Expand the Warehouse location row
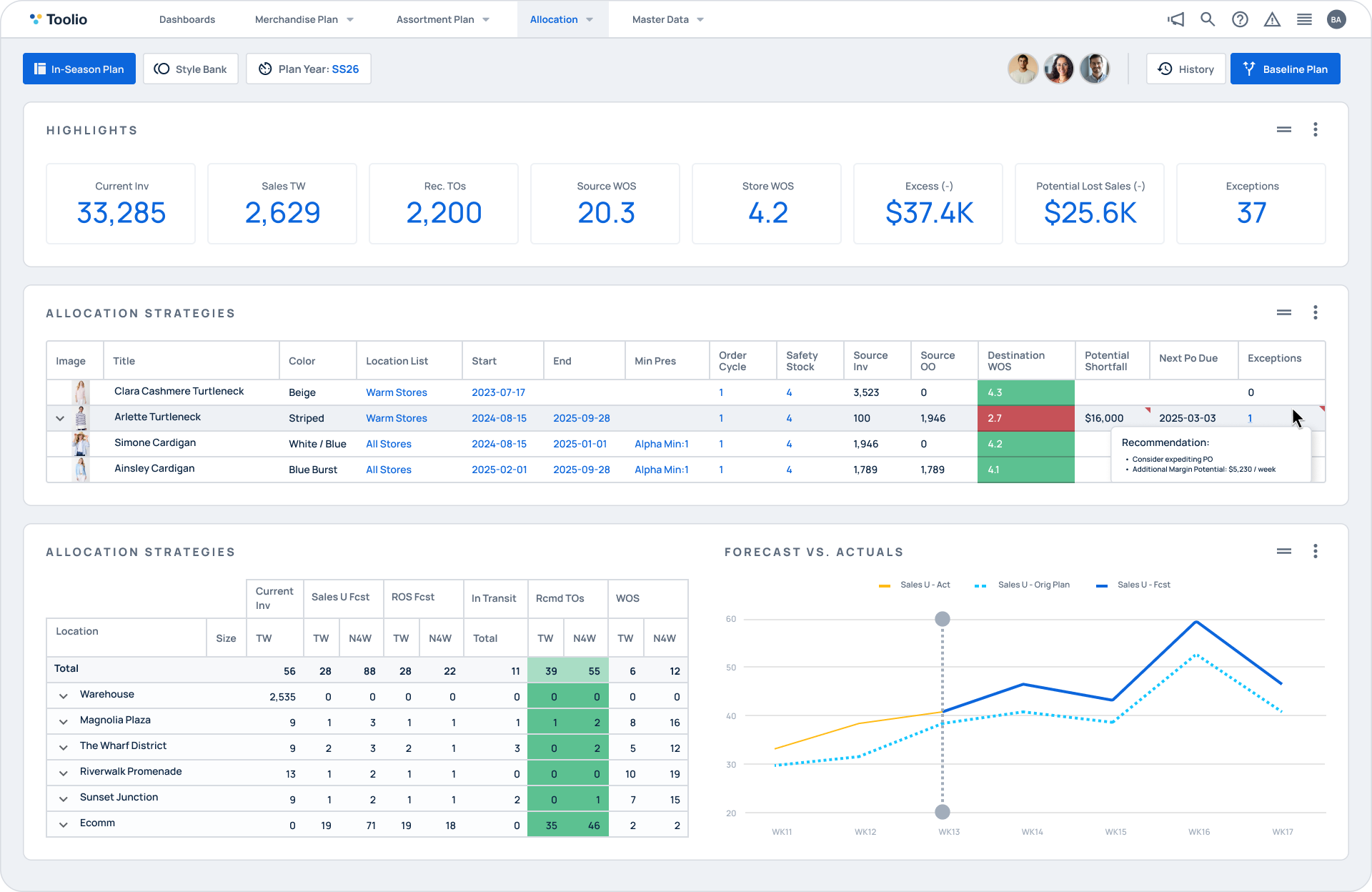This screenshot has height=892, width=1372. point(63,695)
